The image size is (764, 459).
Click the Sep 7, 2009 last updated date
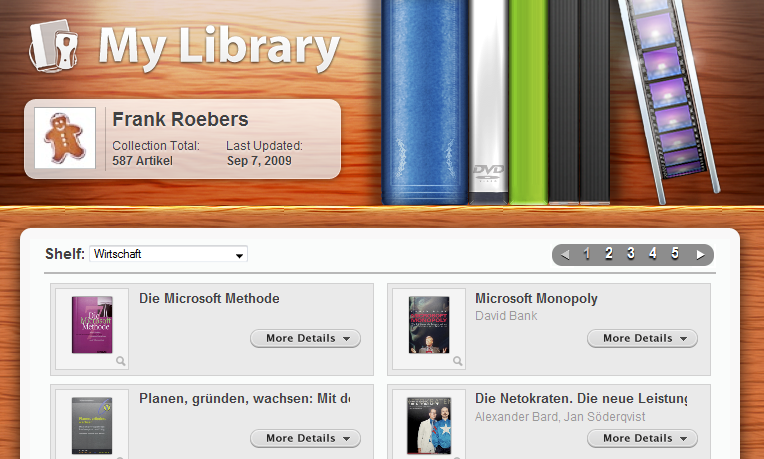click(x=259, y=161)
